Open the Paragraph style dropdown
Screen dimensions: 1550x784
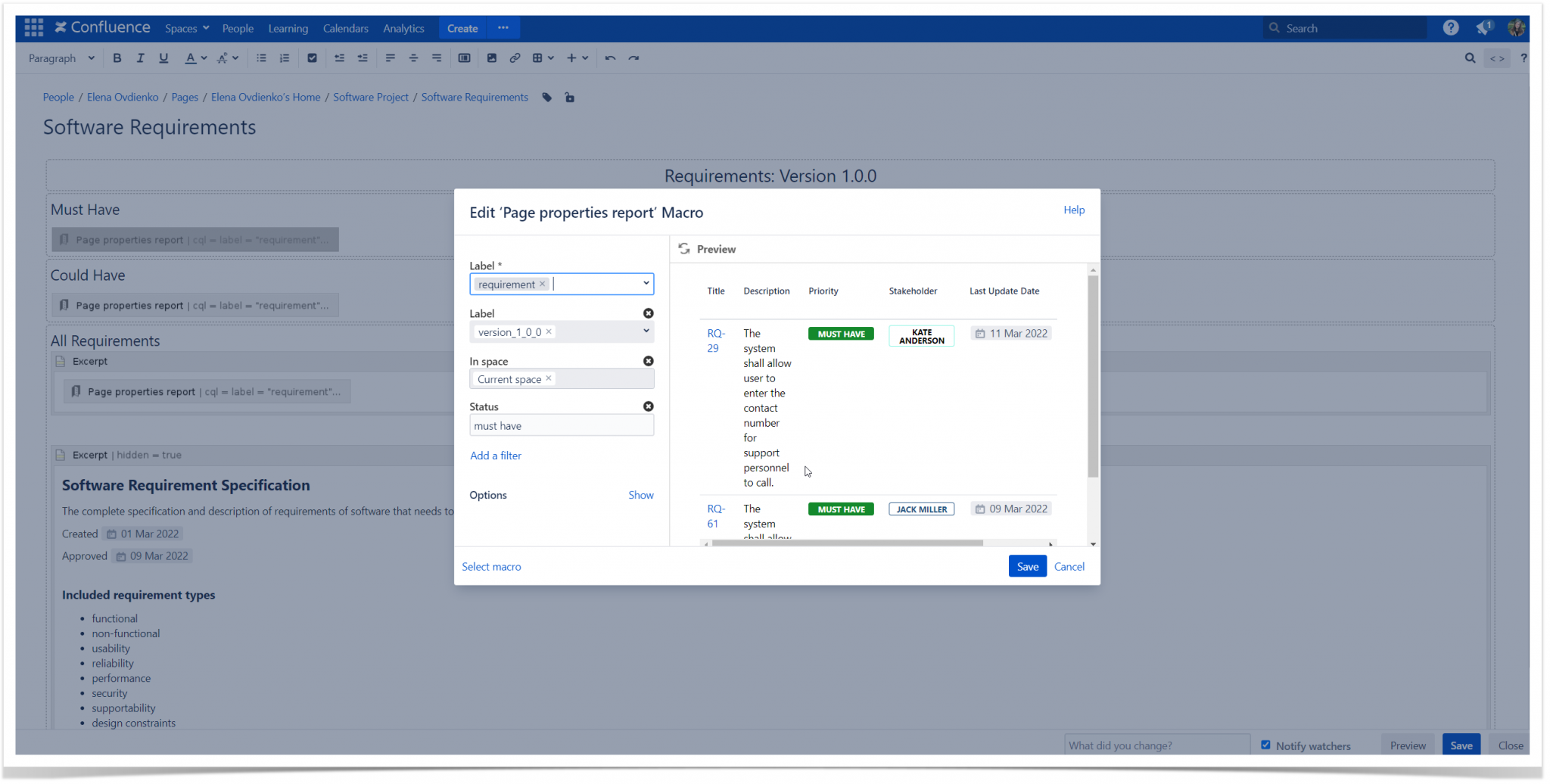click(x=61, y=58)
